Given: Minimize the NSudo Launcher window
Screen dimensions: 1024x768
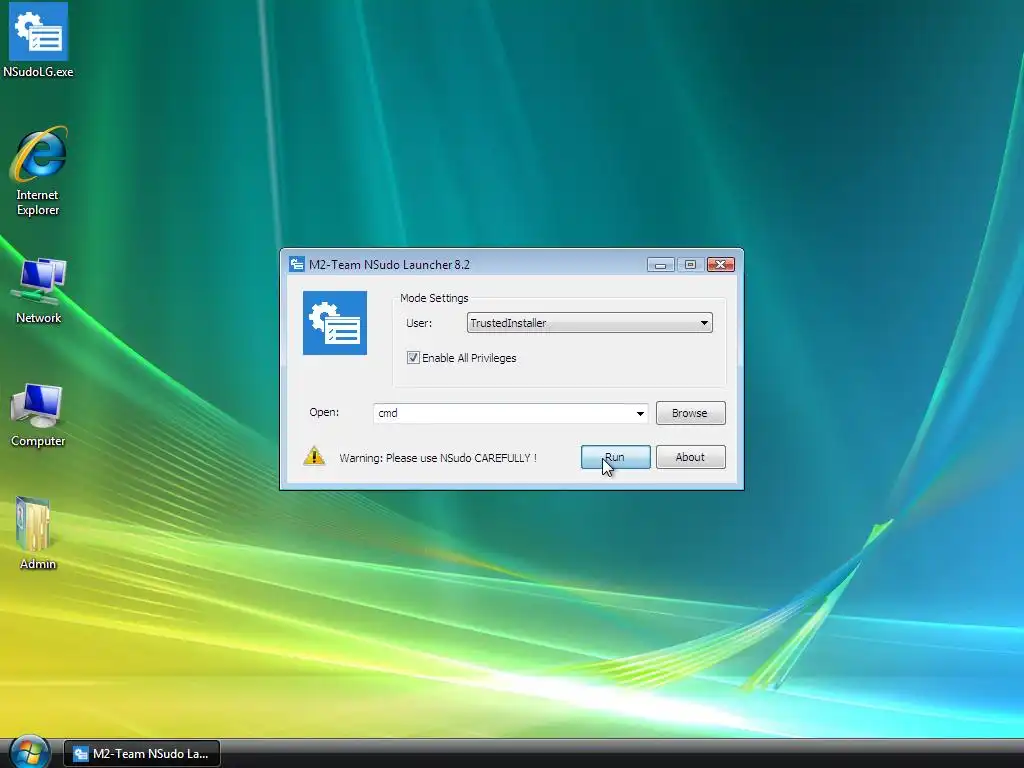Looking at the screenshot, I should (x=660, y=264).
